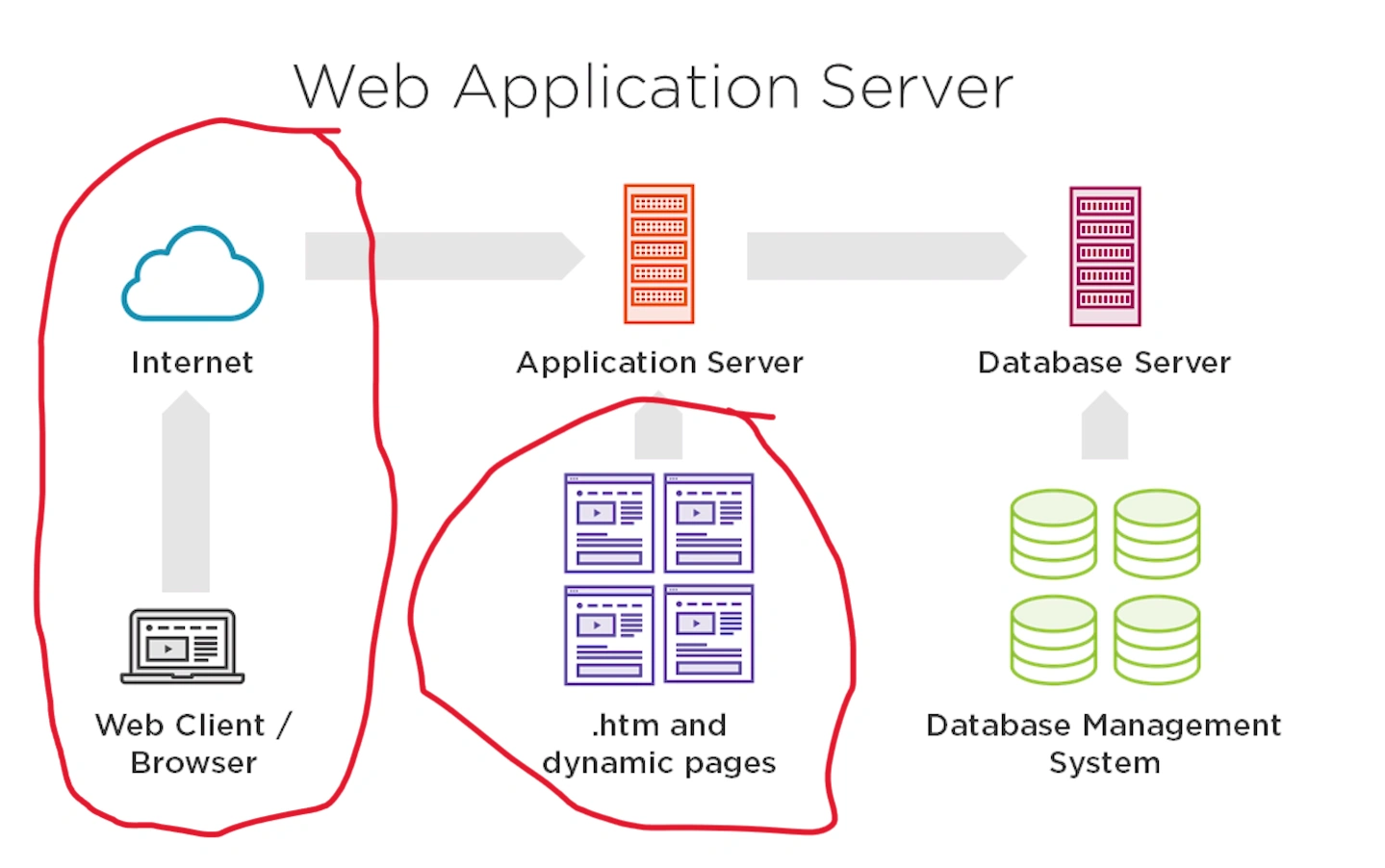Screen dimensions: 1385x868
Task: Click the Web Client laptop icon
Action: (182, 645)
